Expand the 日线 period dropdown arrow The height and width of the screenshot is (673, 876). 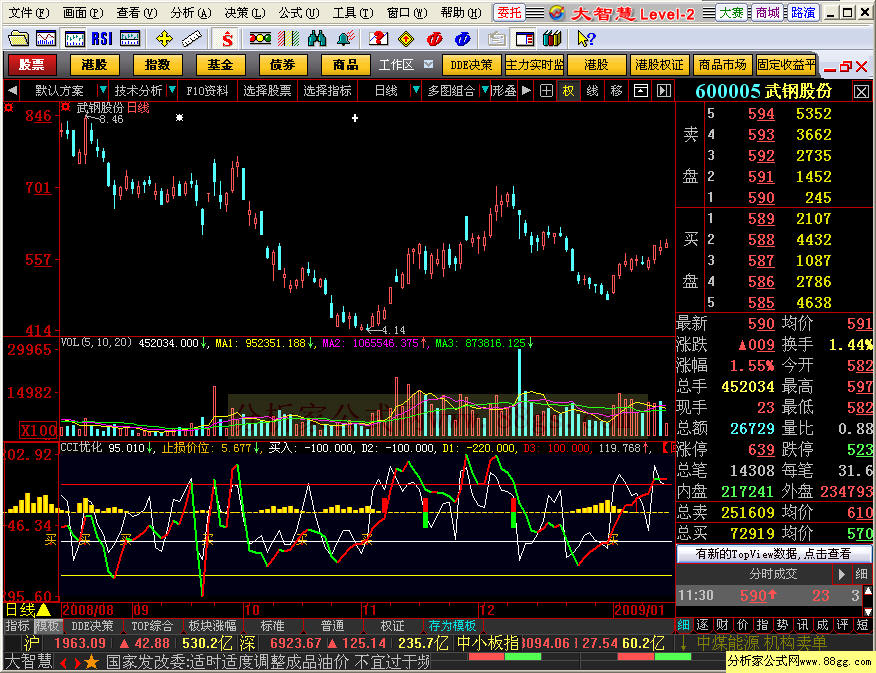coord(415,90)
